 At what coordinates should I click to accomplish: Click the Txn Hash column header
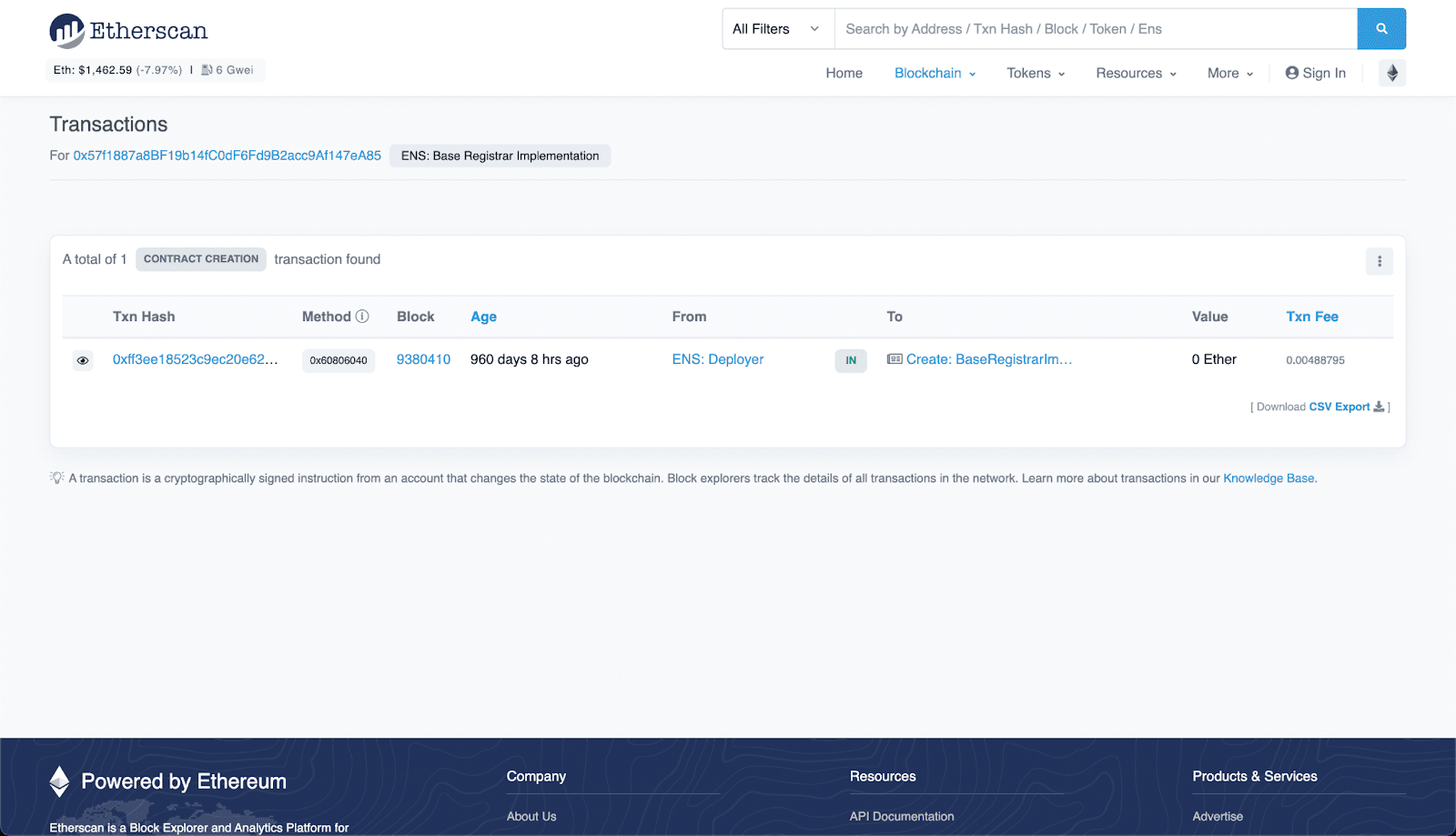(x=144, y=317)
